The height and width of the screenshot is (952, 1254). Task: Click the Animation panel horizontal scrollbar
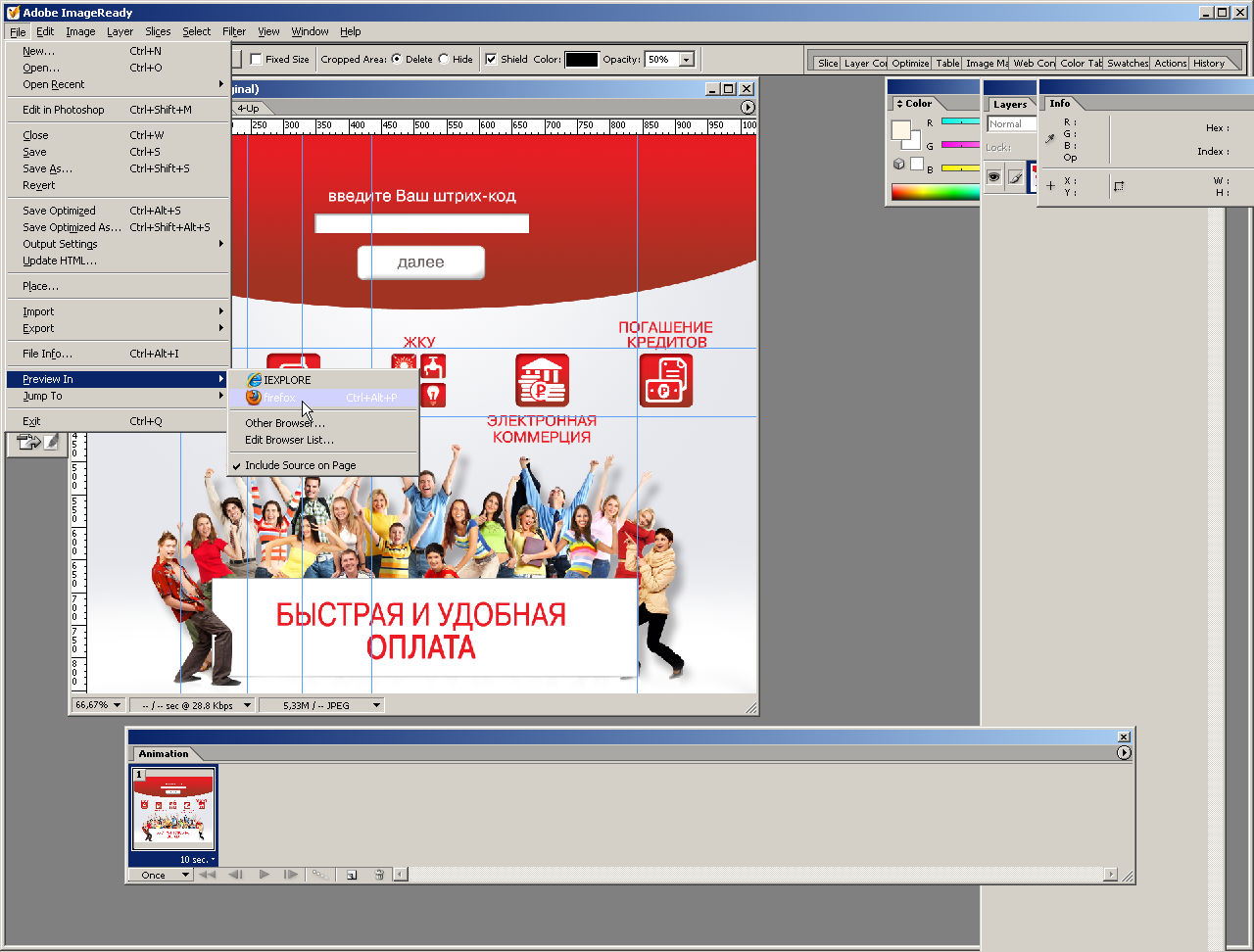(x=755, y=875)
